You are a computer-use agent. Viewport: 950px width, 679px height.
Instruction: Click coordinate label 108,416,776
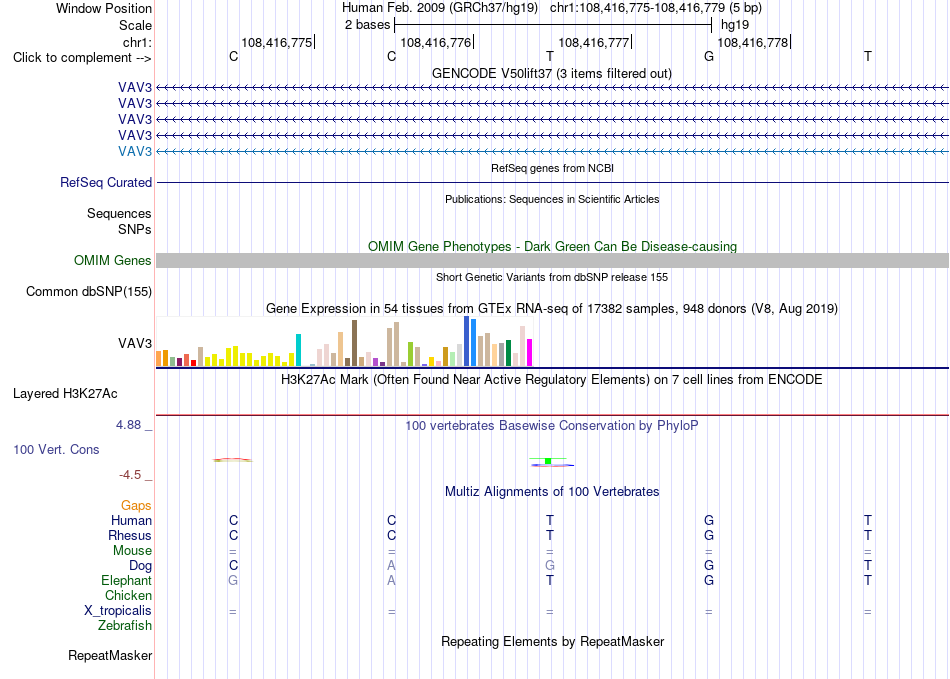click(x=436, y=42)
